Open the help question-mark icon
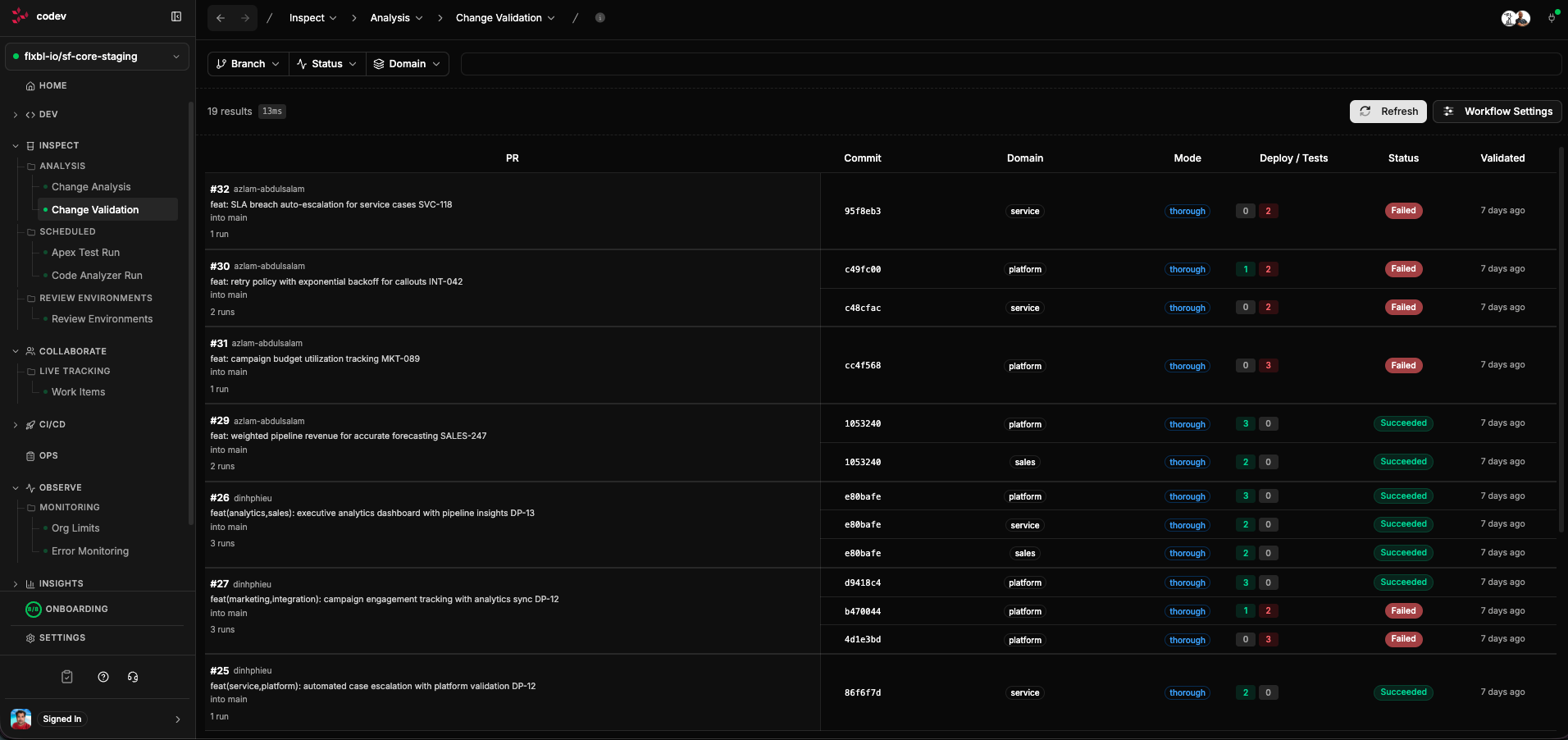1568x740 pixels. coord(103,677)
